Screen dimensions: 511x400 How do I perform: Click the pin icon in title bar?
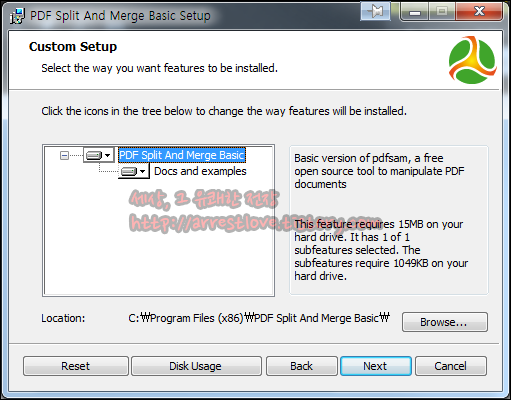click(x=375, y=11)
